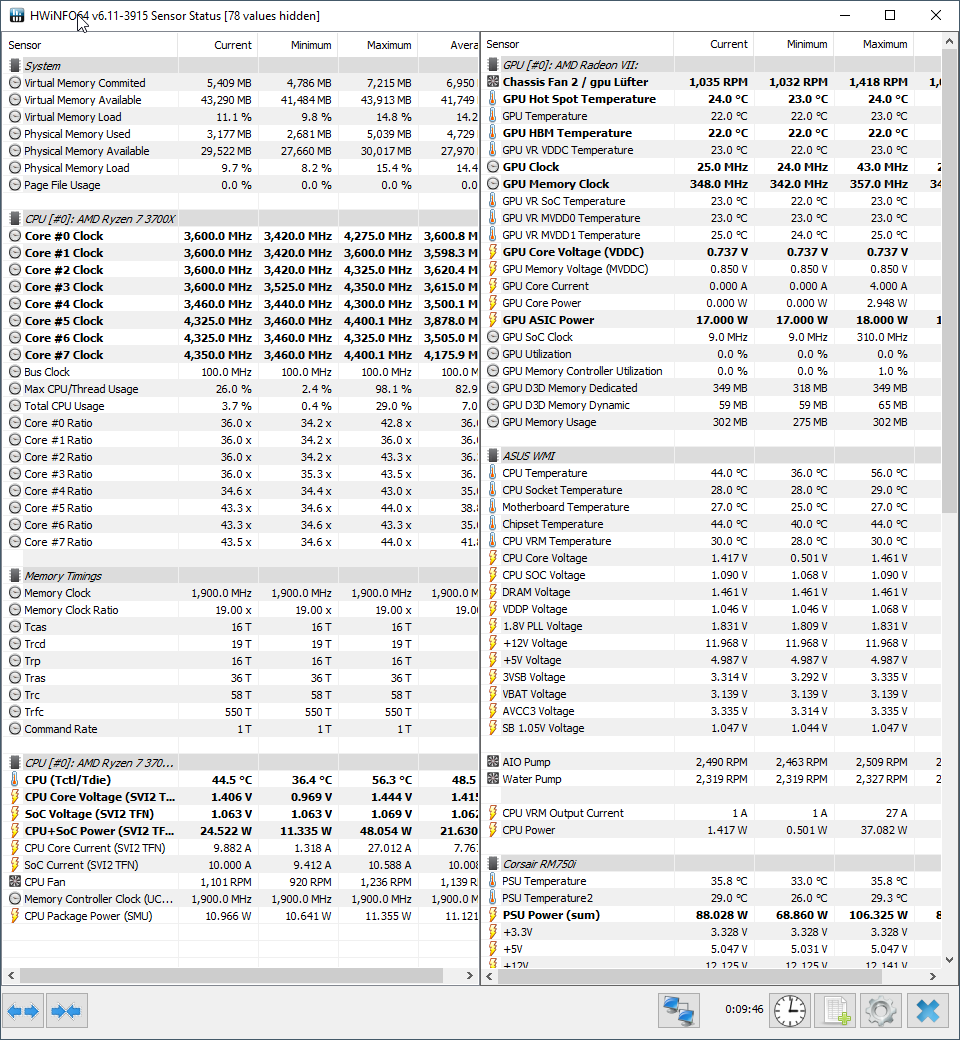960x1040 pixels.
Task: Select the Virtual Memory Commited row
Action: [x=240, y=83]
